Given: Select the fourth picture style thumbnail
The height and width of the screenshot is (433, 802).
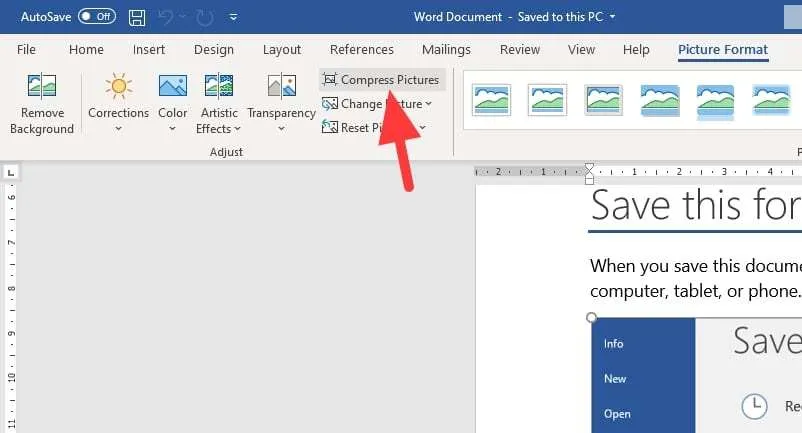Looking at the screenshot, I should (x=660, y=100).
